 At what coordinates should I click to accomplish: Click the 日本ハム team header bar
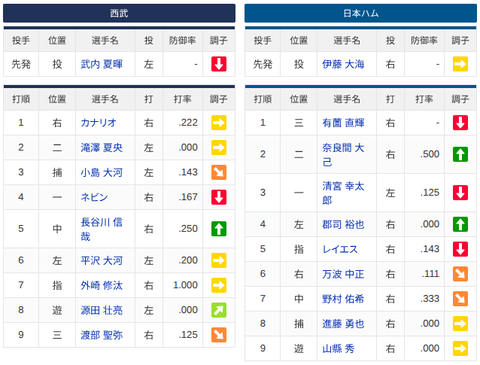(x=361, y=13)
